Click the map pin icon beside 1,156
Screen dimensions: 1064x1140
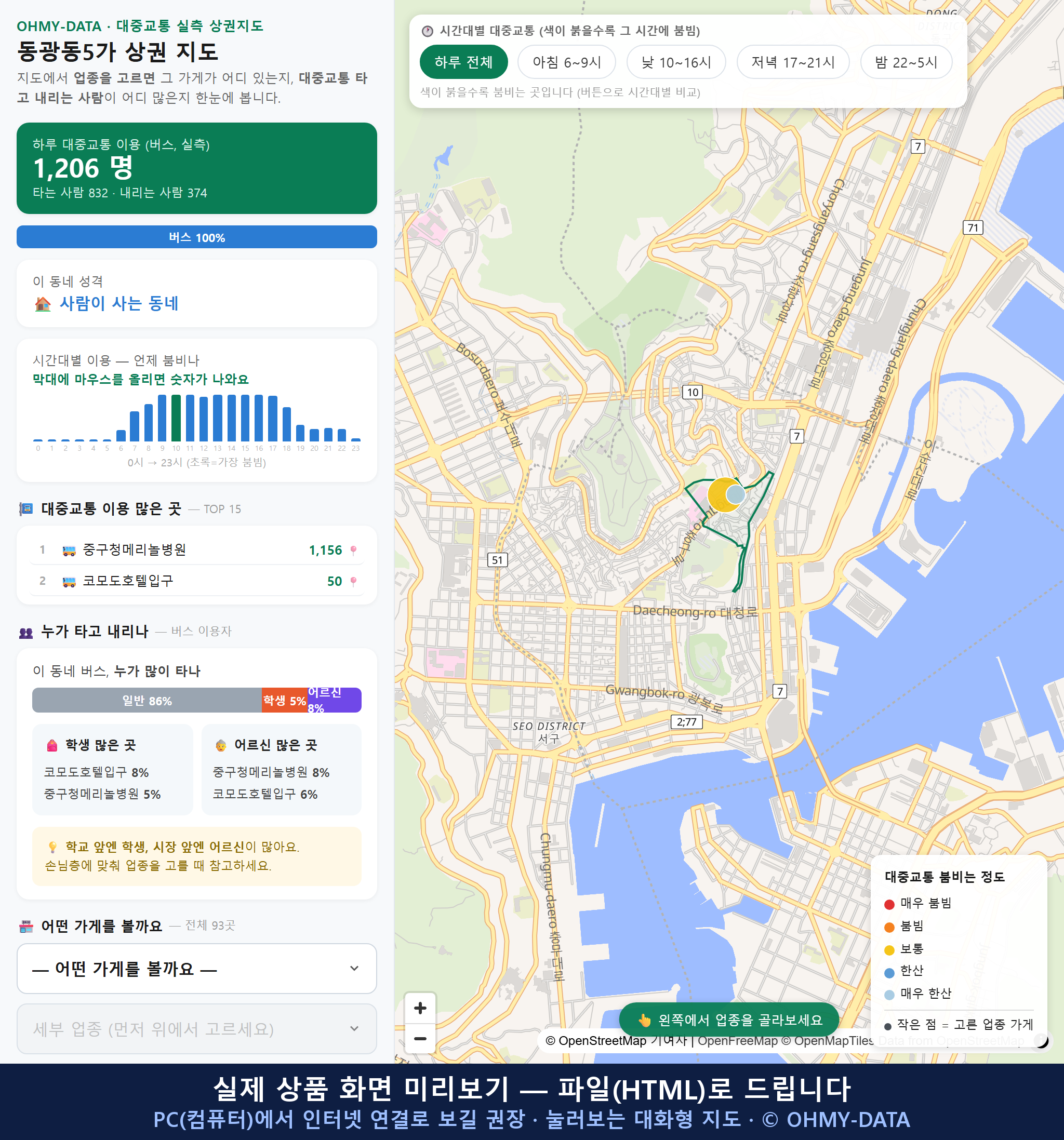353,550
